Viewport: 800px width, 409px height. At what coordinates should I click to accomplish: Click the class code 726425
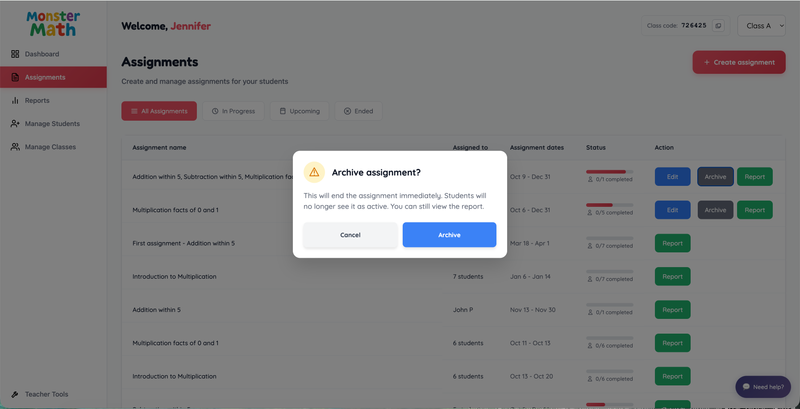tap(694, 25)
